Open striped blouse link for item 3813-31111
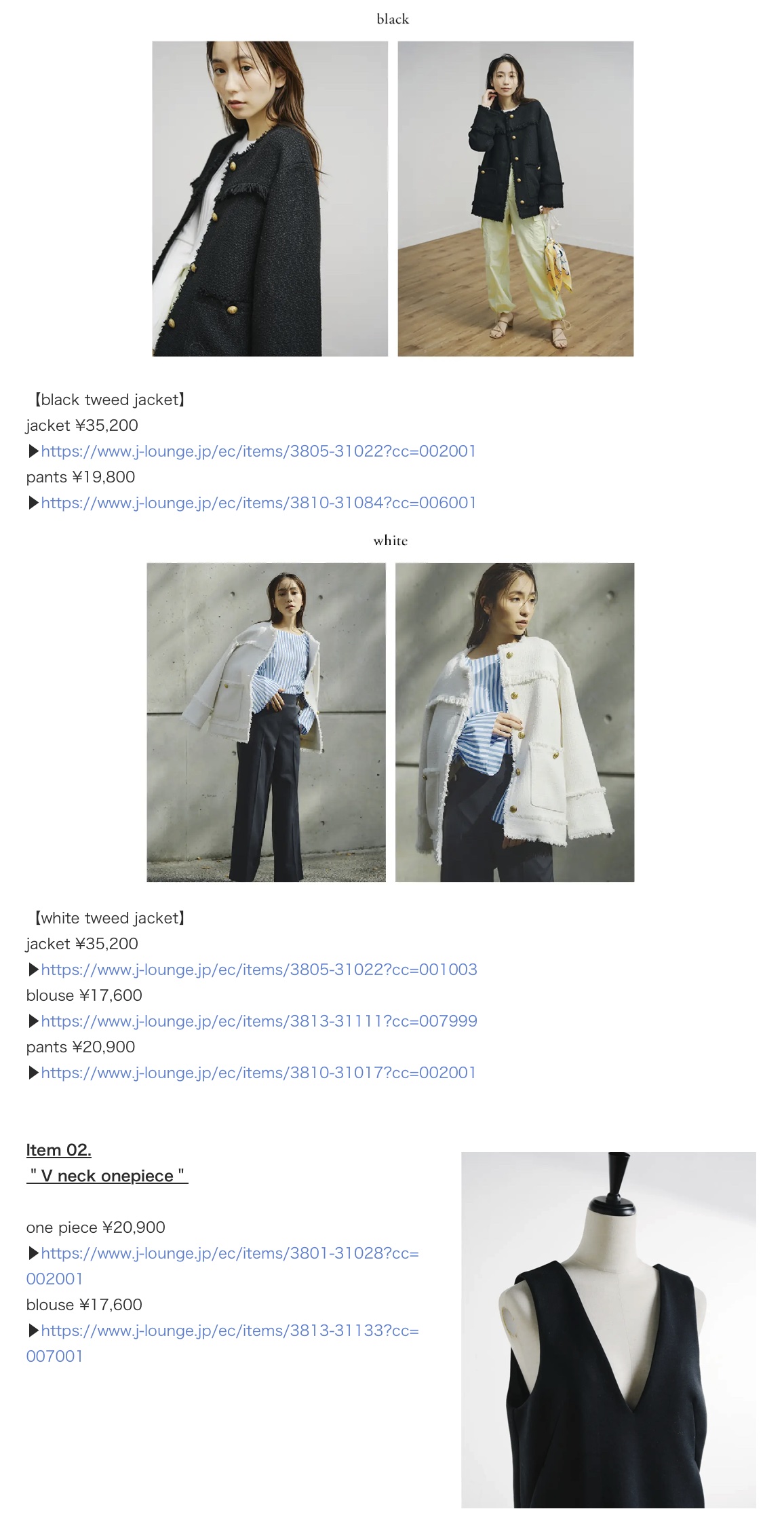Viewport: 784px width, 1528px height. coord(259,1021)
